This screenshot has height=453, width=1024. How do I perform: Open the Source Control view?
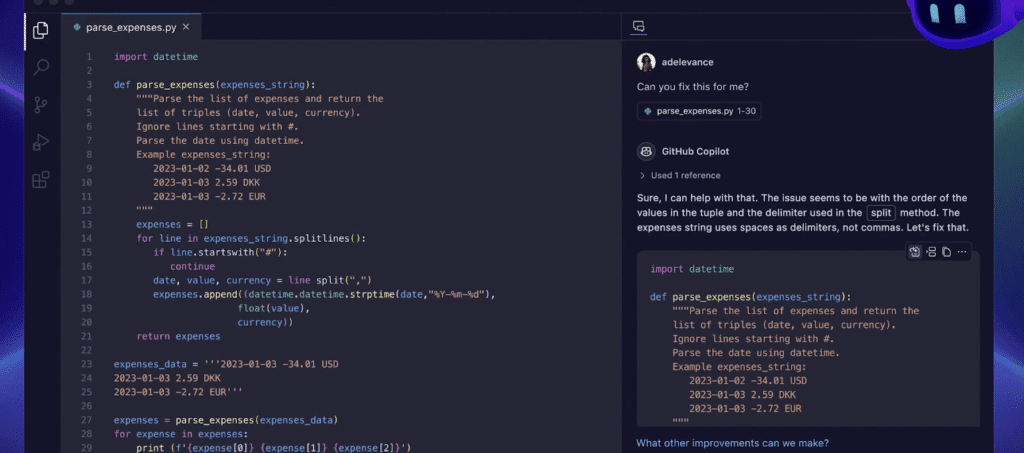pos(41,105)
